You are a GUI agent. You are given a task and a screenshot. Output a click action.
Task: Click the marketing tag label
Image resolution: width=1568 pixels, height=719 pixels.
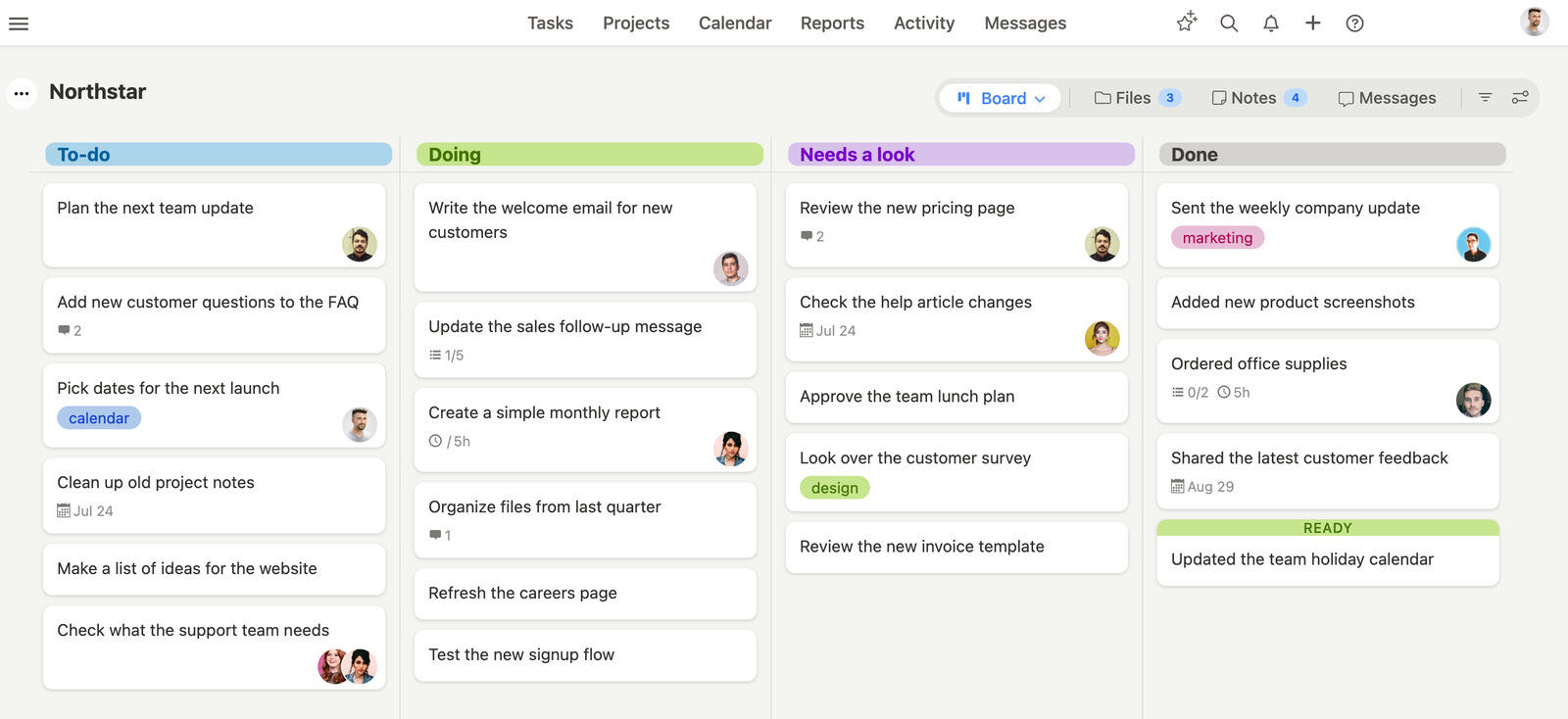[x=1217, y=238]
